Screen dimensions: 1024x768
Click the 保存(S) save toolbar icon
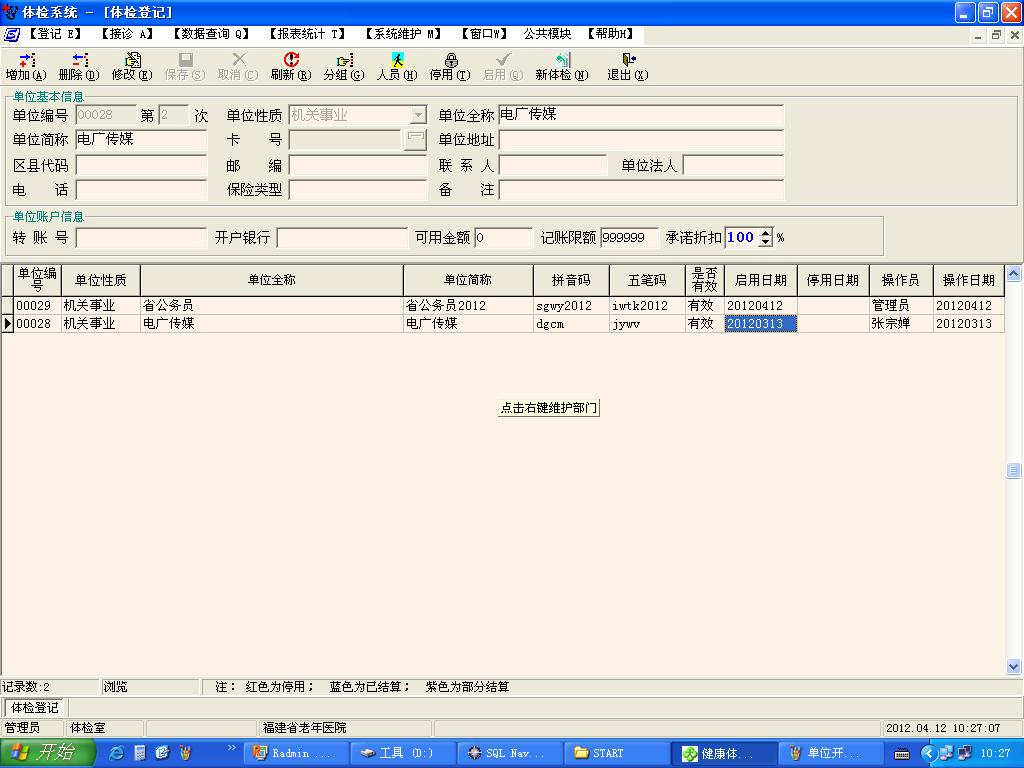pos(185,67)
